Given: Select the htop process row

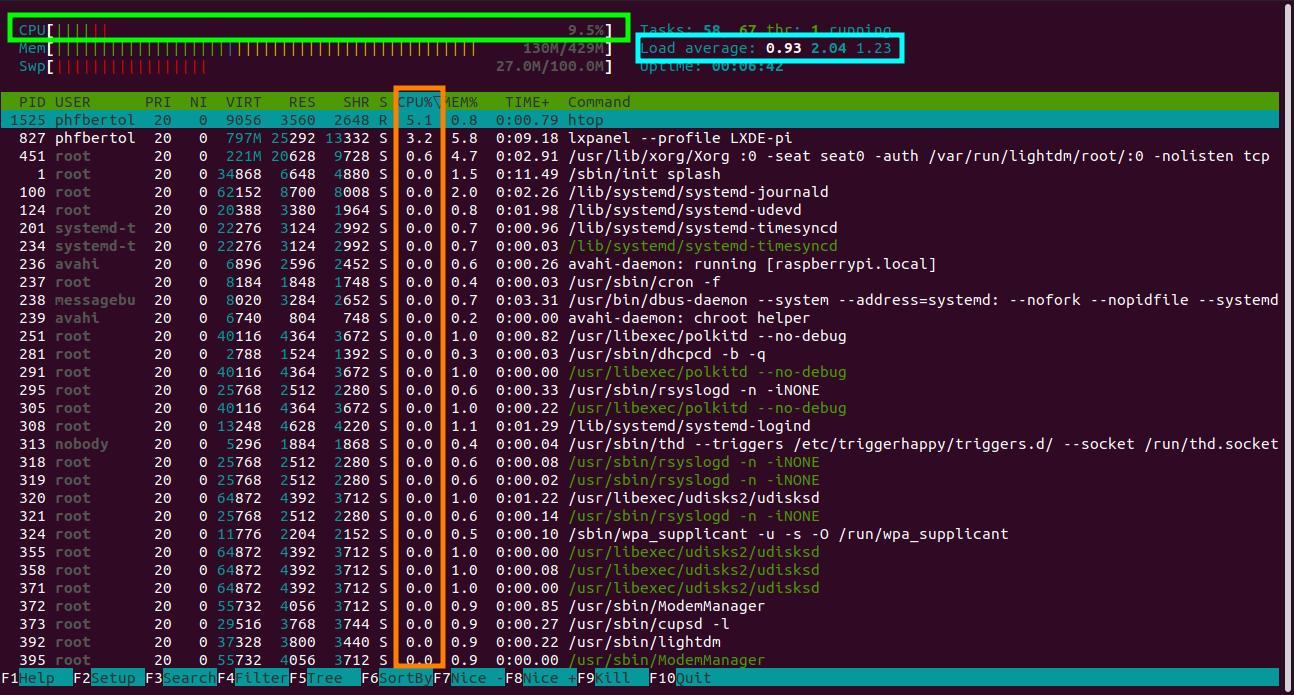Looking at the screenshot, I should click(400, 119).
